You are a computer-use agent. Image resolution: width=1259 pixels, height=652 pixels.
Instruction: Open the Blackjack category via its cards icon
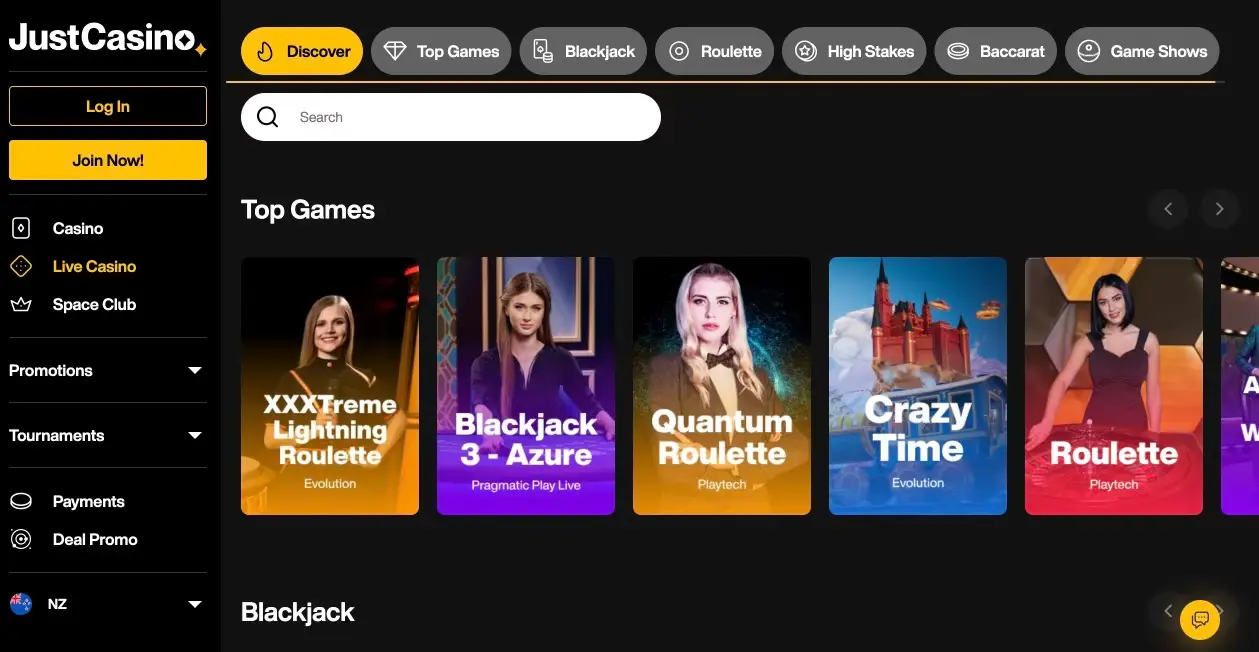(543, 50)
